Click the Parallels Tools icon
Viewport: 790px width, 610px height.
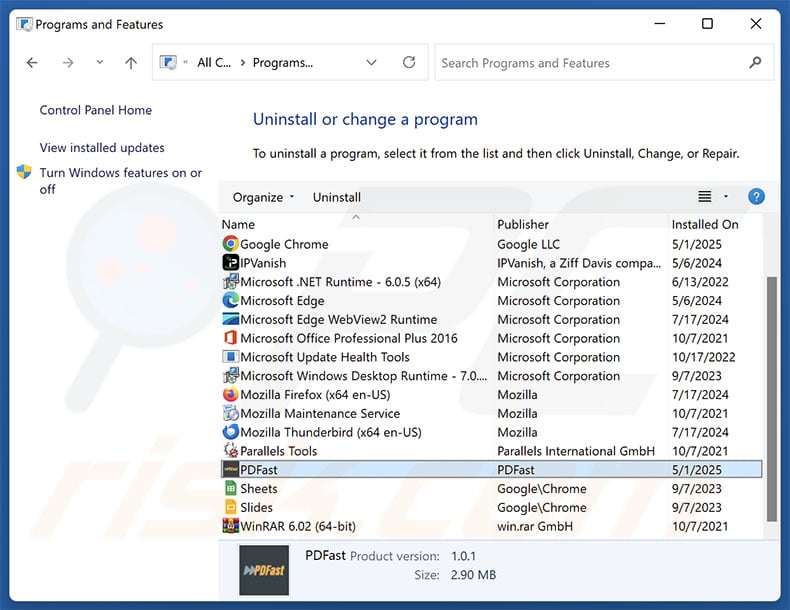coord(230,450)
